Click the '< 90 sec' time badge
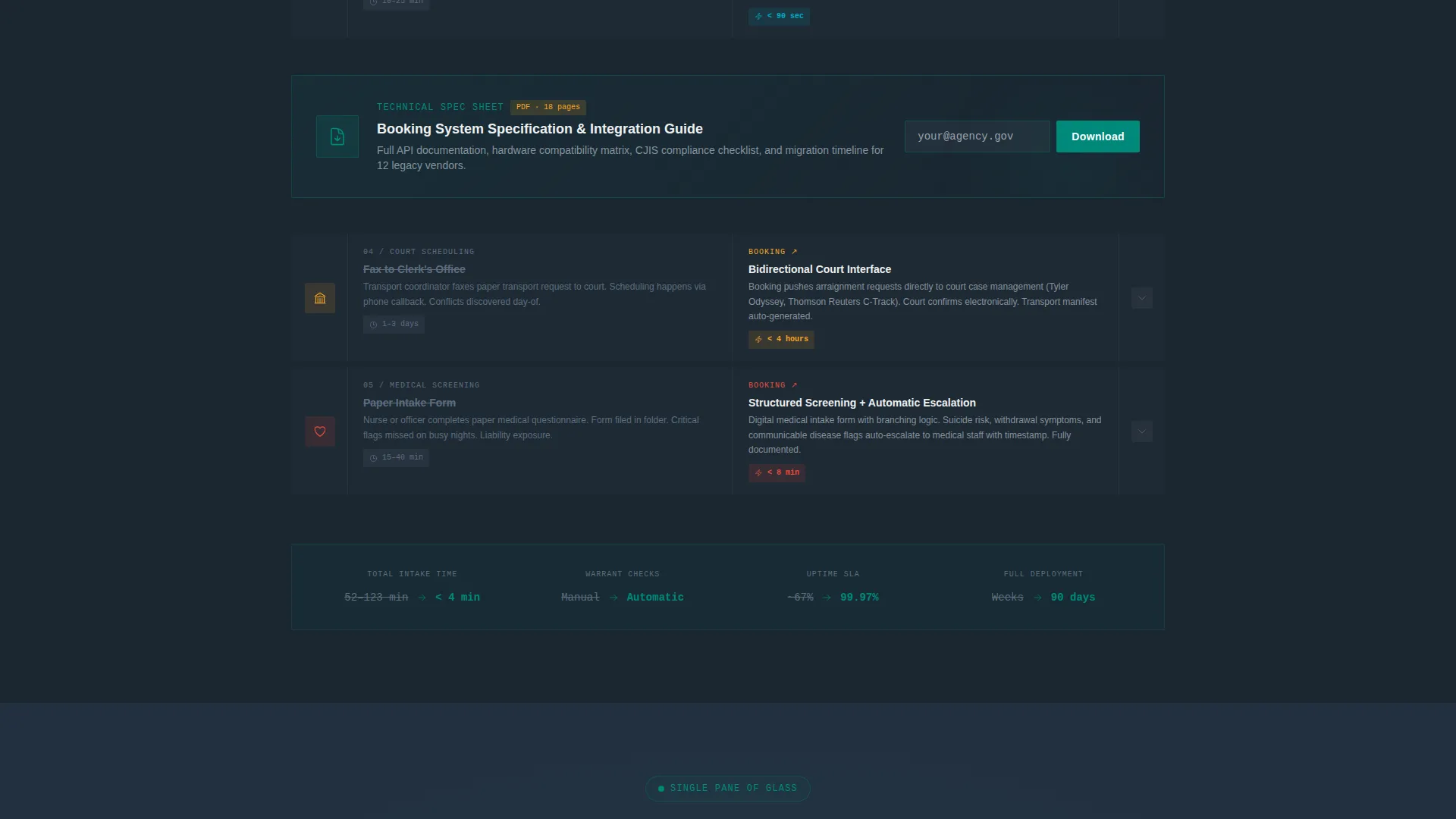 pos(779,16)
